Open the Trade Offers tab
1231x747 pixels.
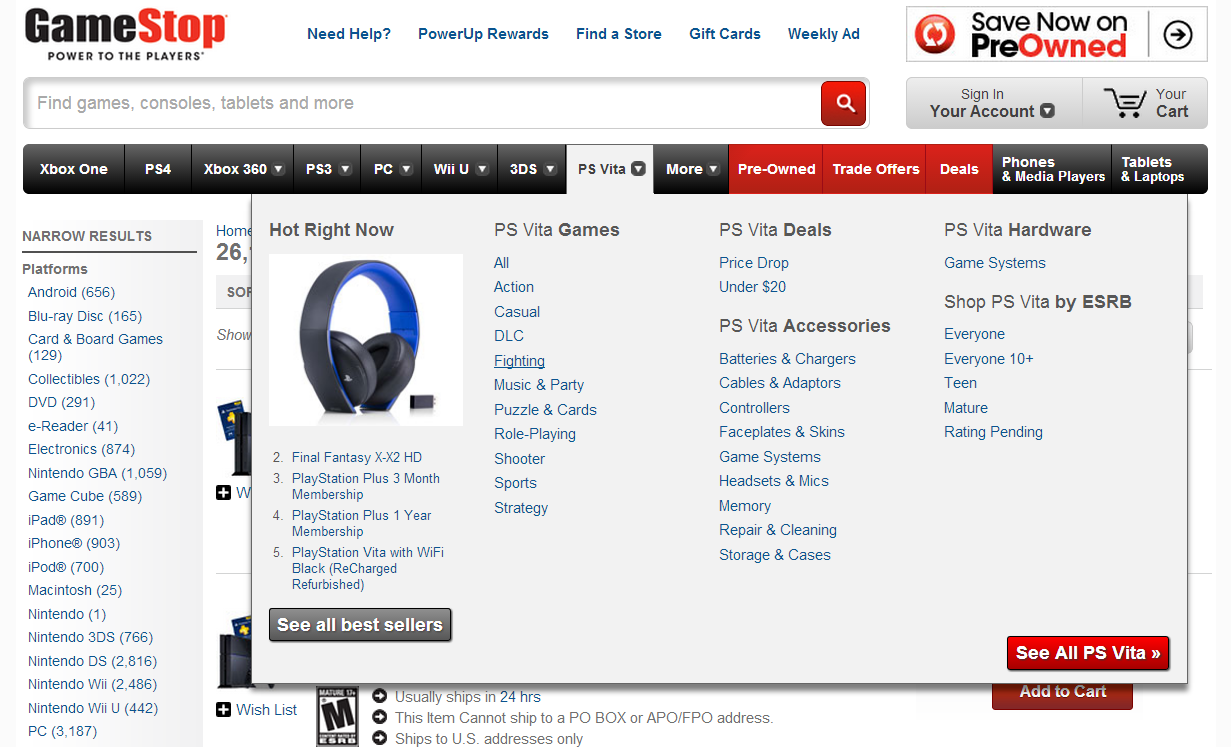876,169
